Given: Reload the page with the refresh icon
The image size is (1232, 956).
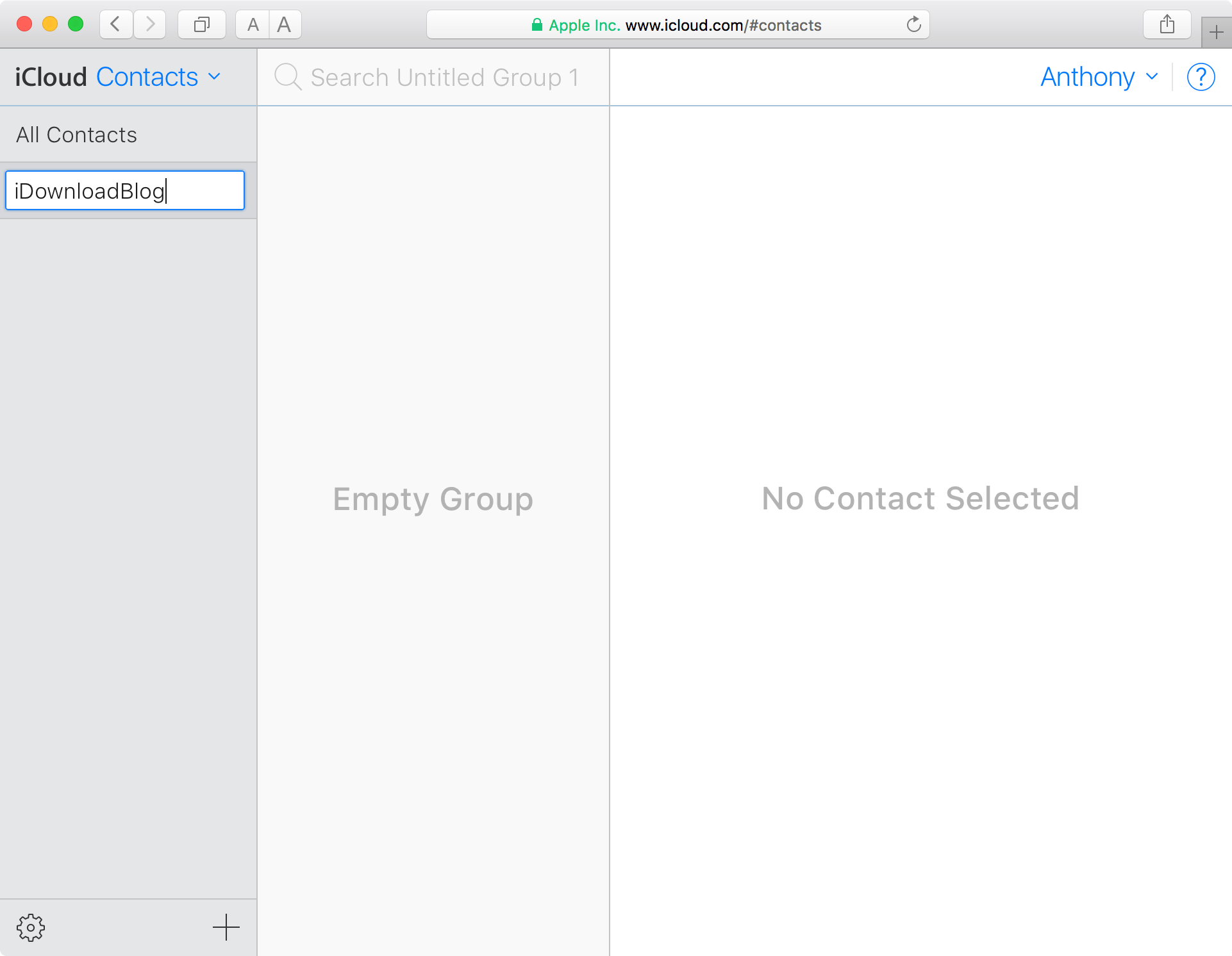Looking at the screenshot, I should (x=914, y=25).
